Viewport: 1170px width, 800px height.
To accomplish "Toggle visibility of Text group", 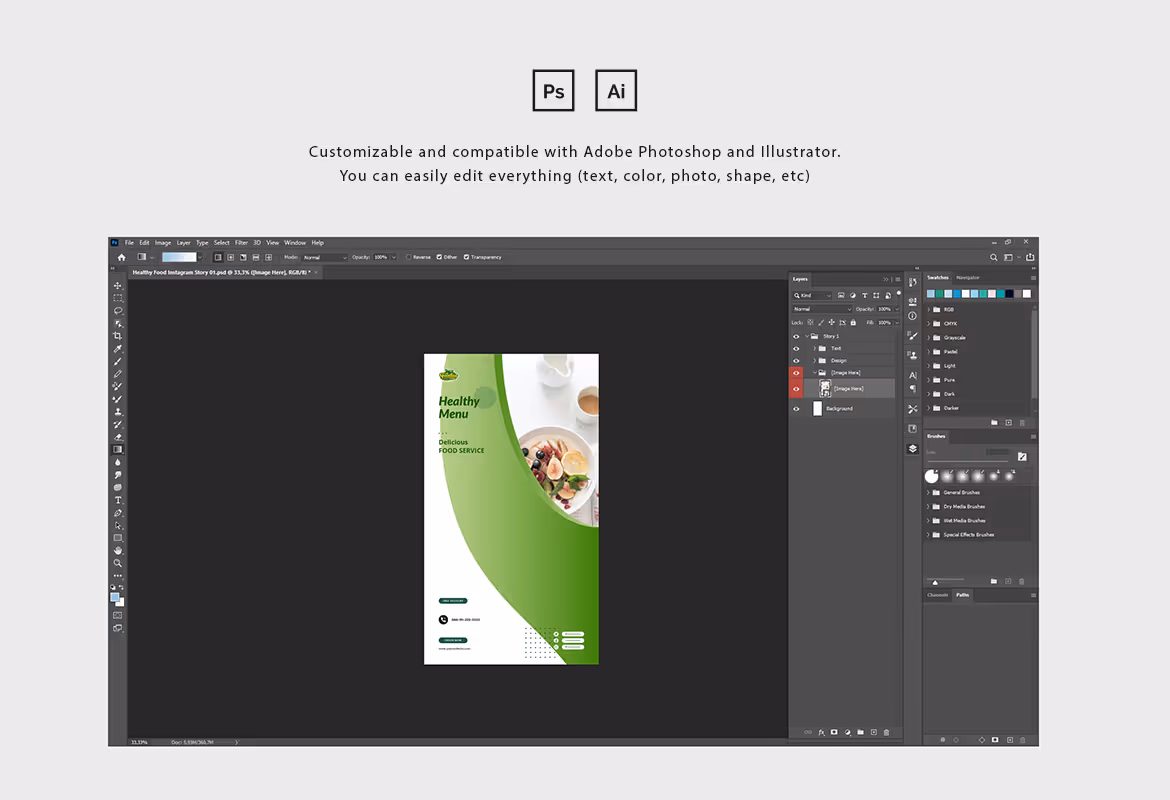I will 796,349.
